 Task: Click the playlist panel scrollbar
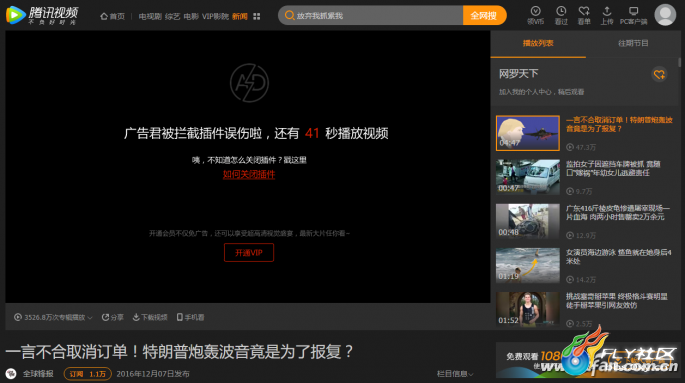pos(679,63)
